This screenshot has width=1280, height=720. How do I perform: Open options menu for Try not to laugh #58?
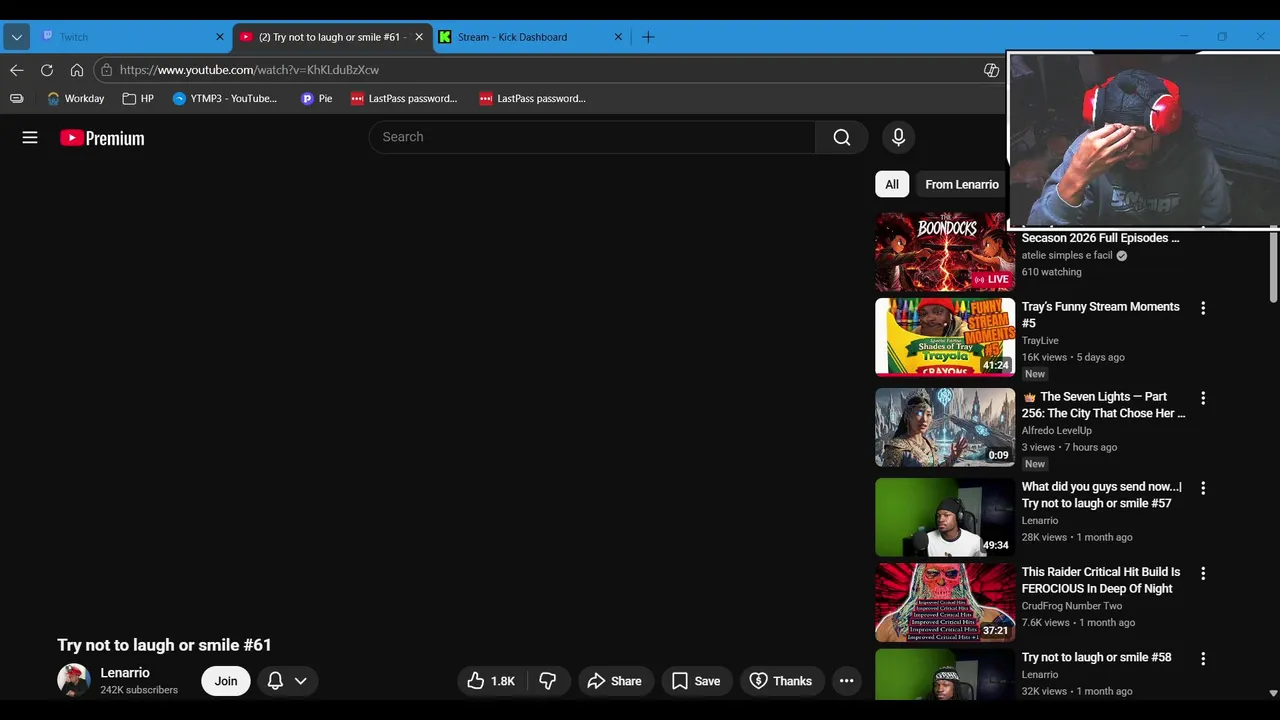(x=1203, y=659)
